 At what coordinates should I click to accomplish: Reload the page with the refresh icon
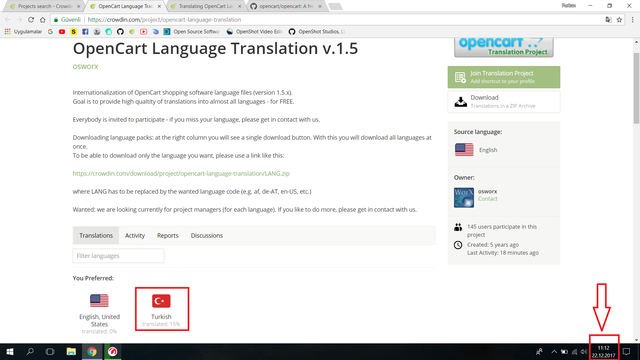[31, 20]
